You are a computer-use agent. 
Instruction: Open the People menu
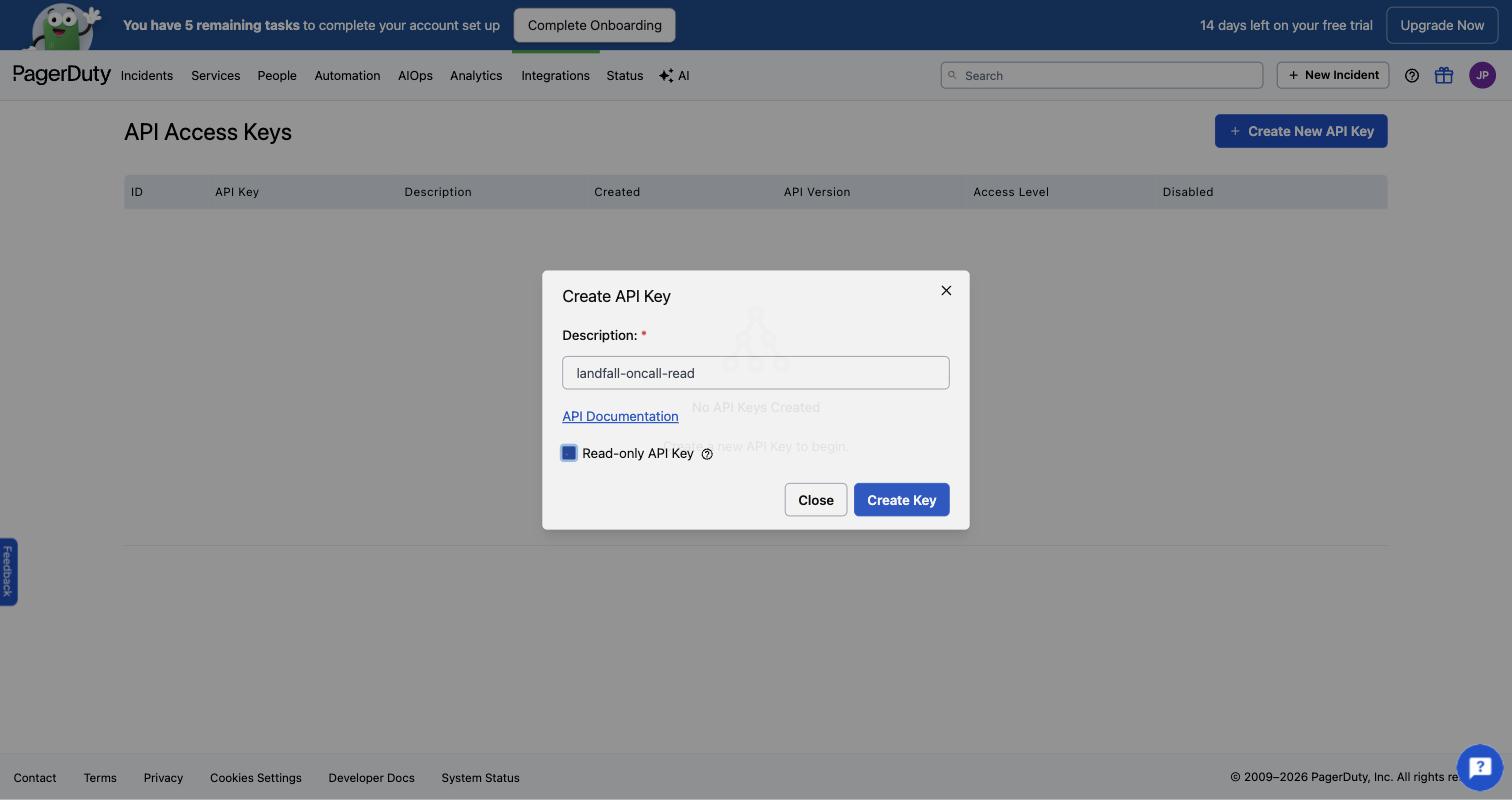pos(277,76)
